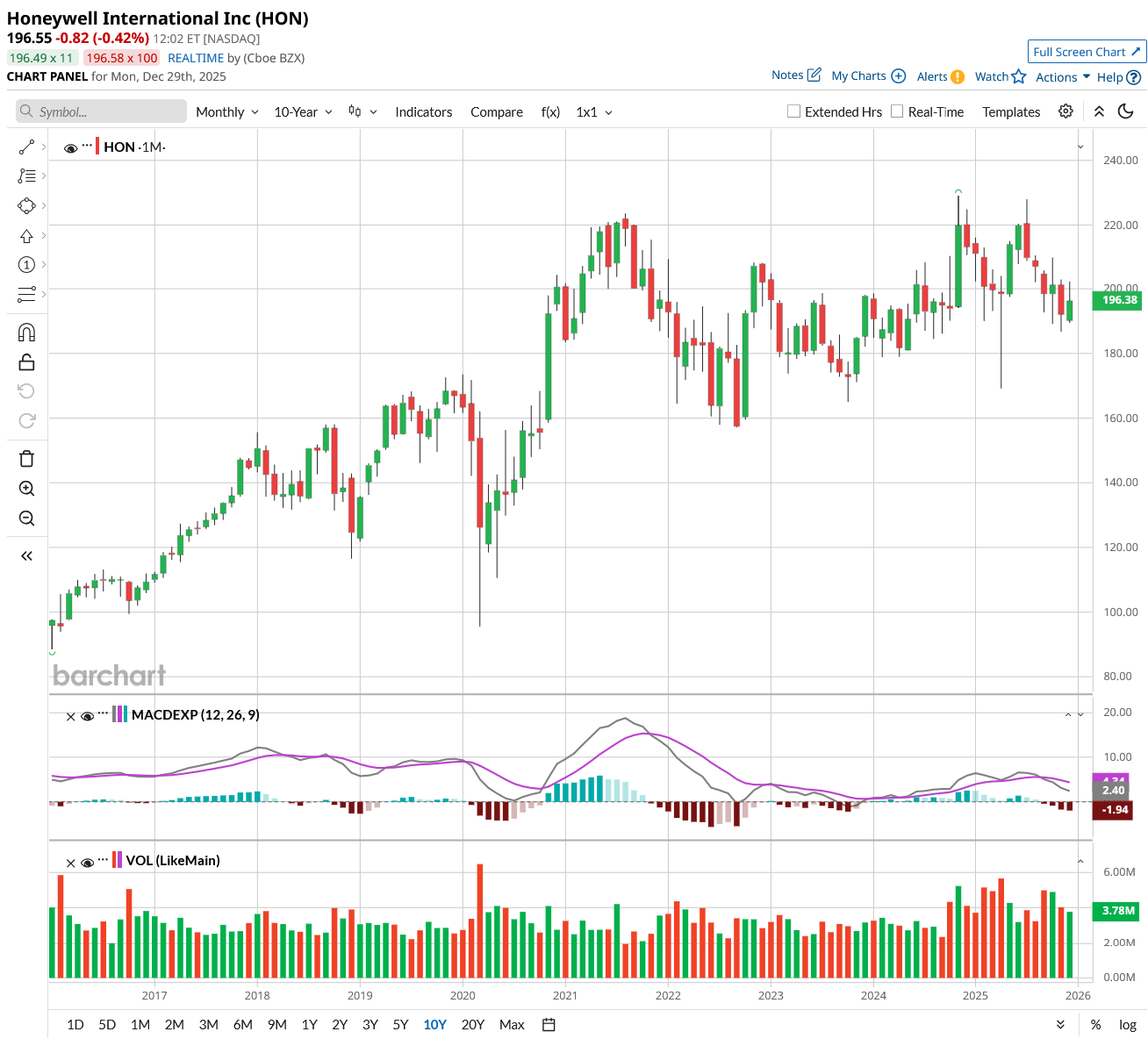Open the Templates button
The width and height of the screenshot is (1148, 1039).
(x=1011, y=112)
